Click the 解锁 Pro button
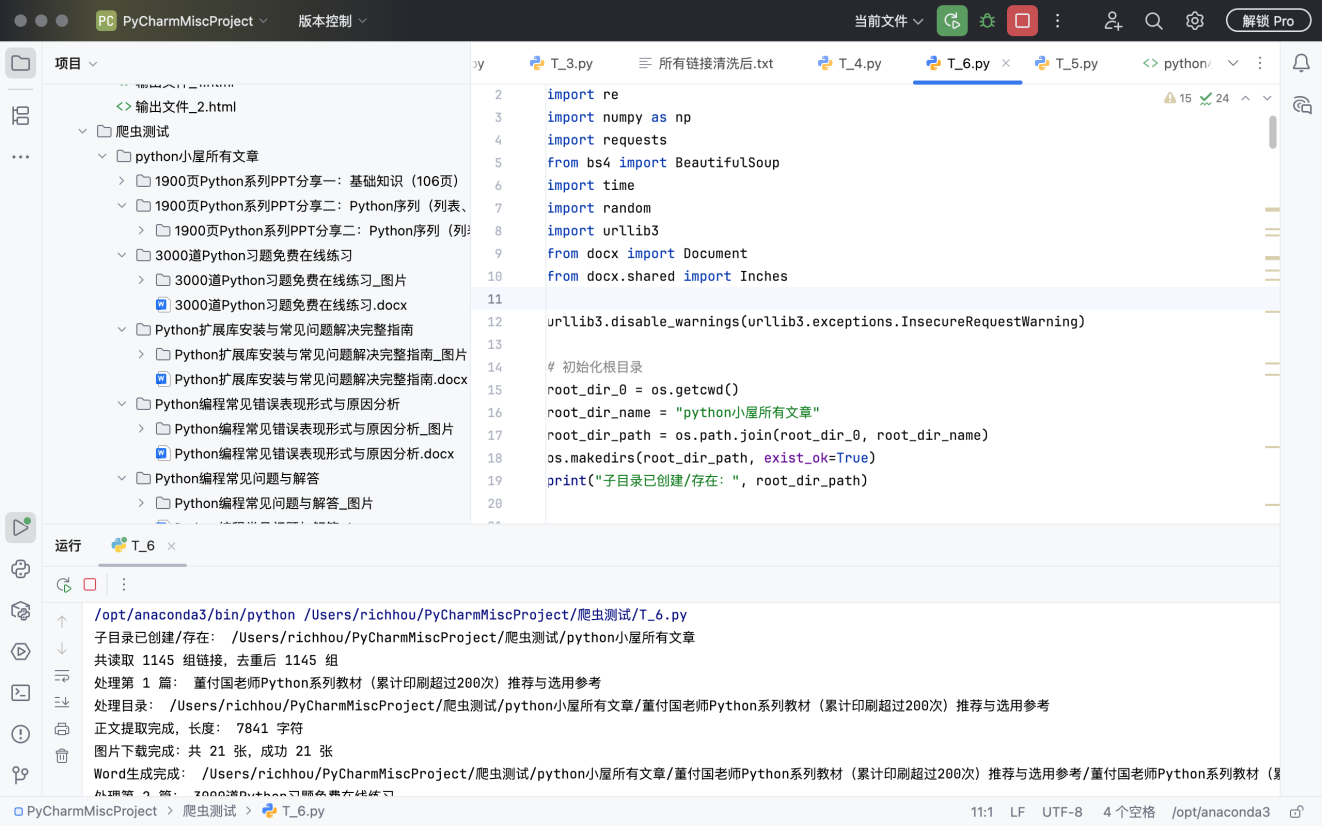This screenshot has height=826, width=1322. click(x=1267, y=21)
